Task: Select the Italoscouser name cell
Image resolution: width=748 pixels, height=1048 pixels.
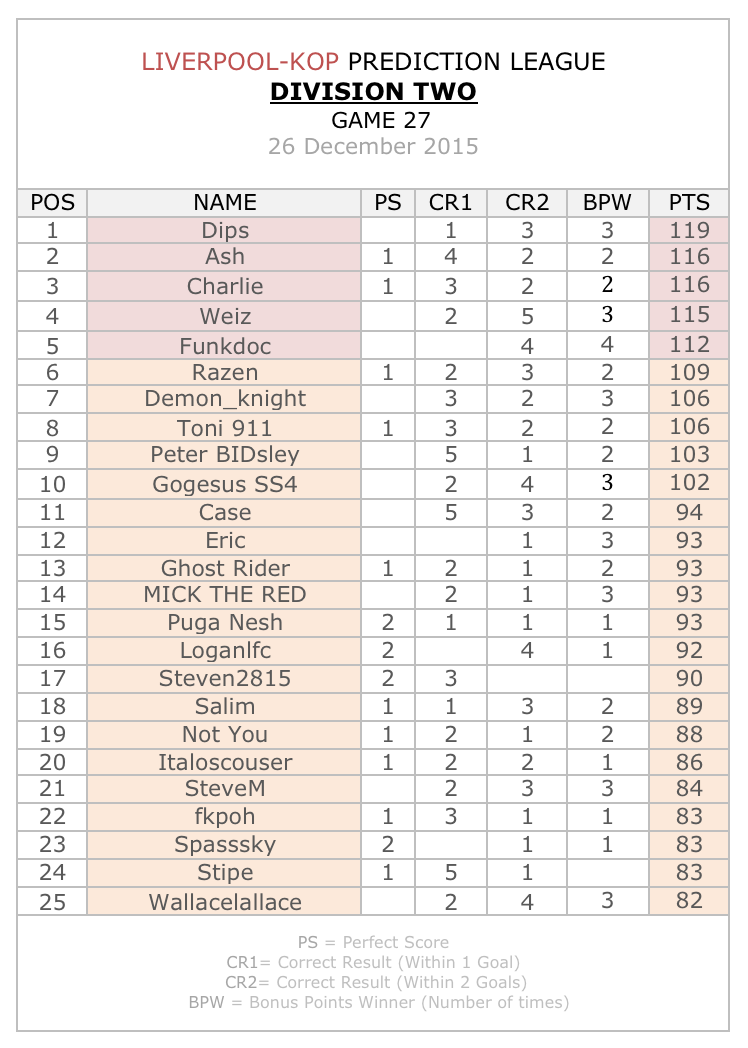Action: point(224,763)
